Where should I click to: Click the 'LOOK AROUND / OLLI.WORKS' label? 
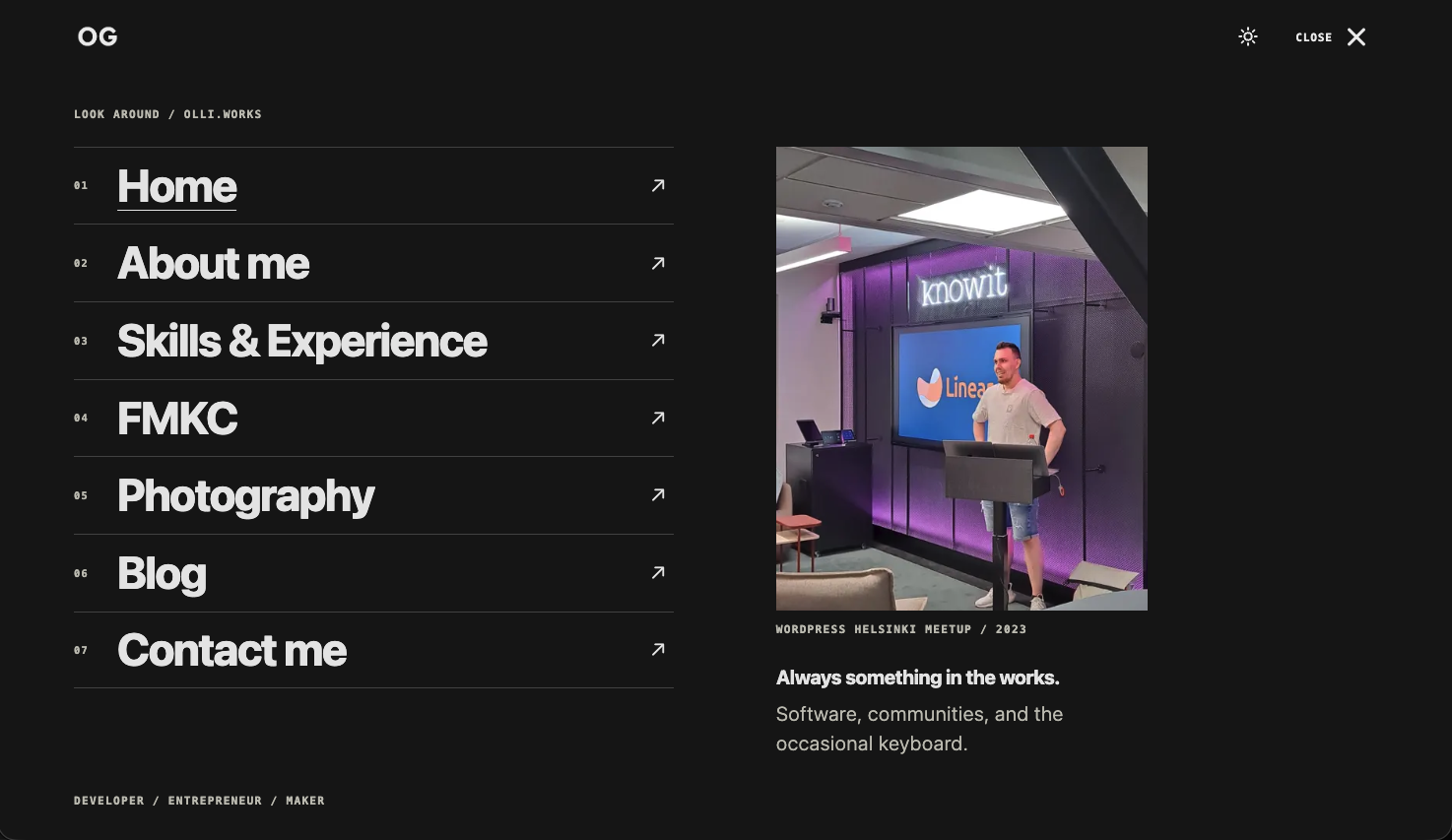tap(167, 114)
